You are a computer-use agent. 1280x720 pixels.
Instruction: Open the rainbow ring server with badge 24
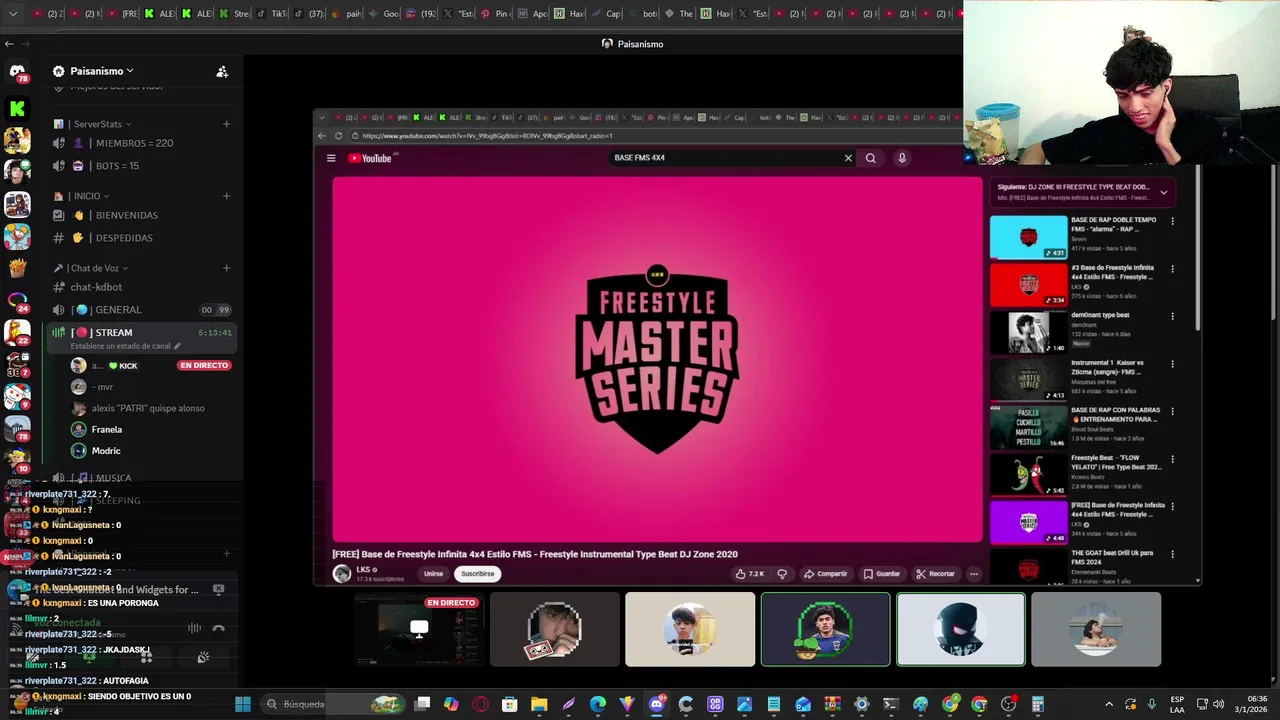[17, 300]
